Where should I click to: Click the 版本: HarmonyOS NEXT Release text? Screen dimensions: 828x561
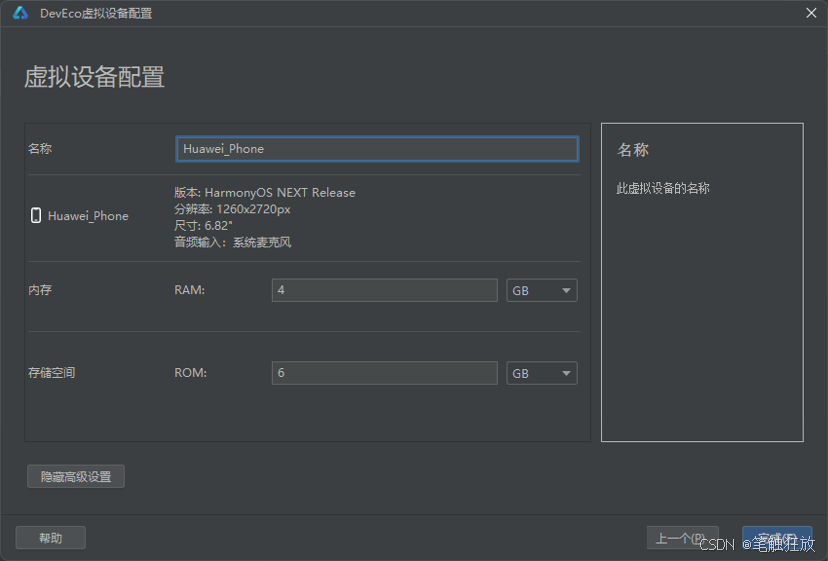click(265, 193)
